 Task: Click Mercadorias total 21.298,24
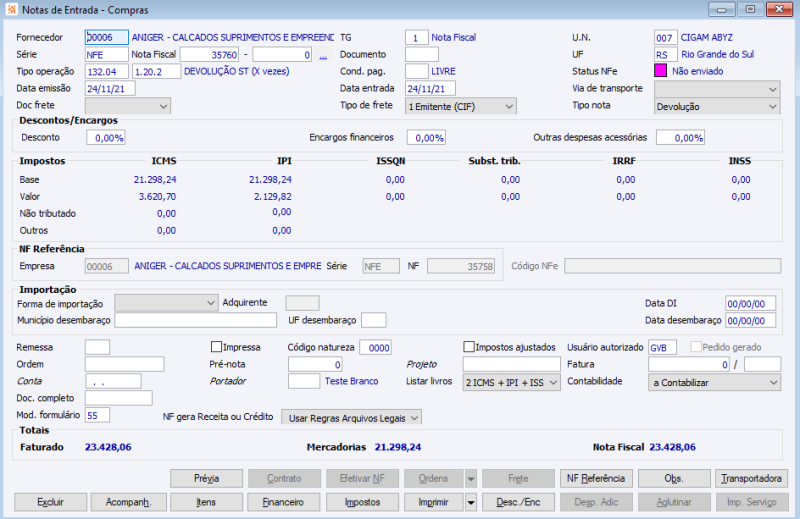(x=398, y=447)
